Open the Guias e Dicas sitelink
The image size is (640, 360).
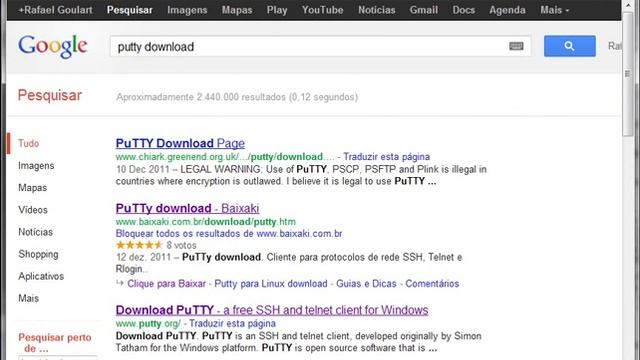click(x=366, y=284)
